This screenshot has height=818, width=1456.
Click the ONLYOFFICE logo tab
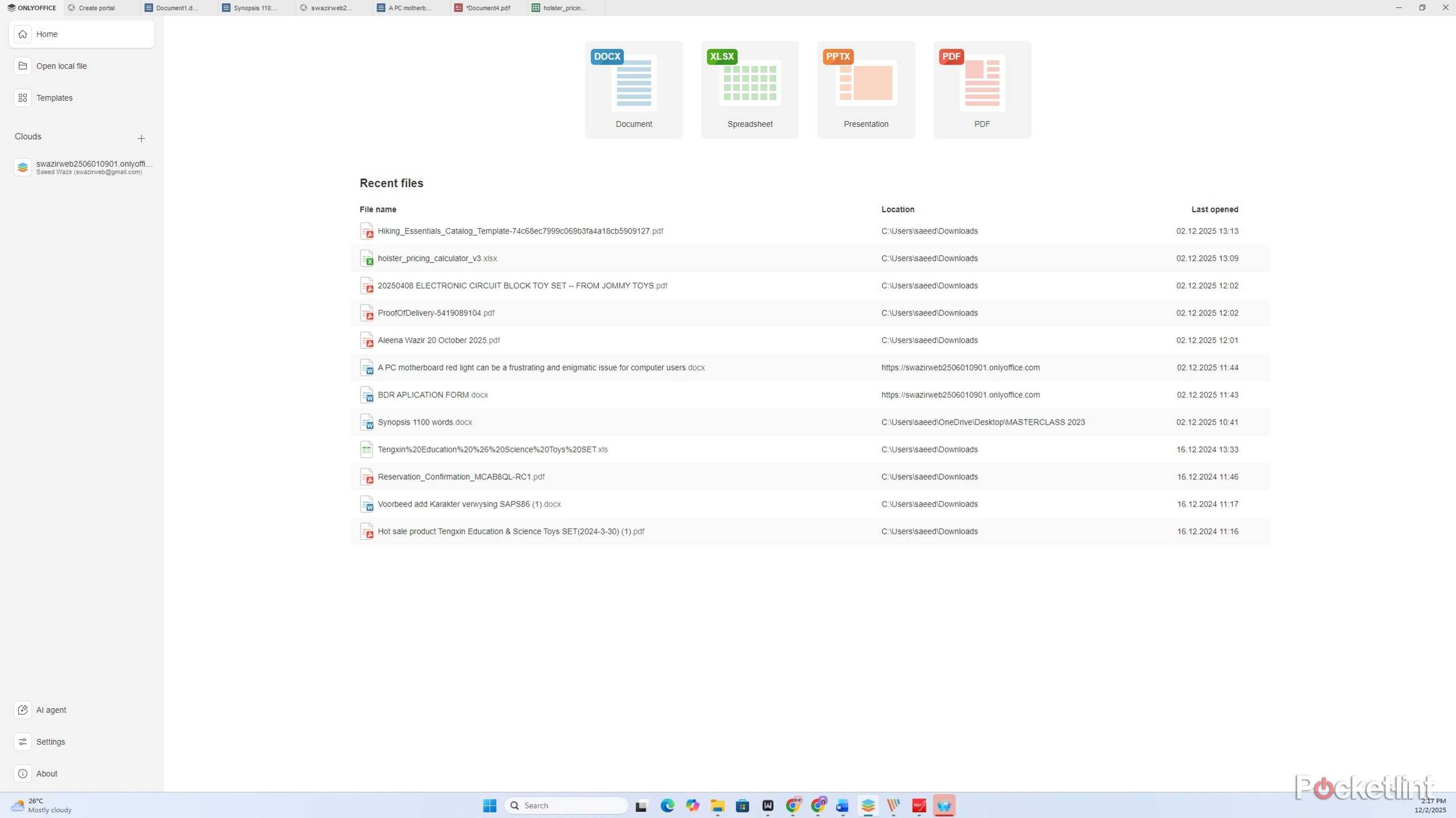click(x=32, y=8)
